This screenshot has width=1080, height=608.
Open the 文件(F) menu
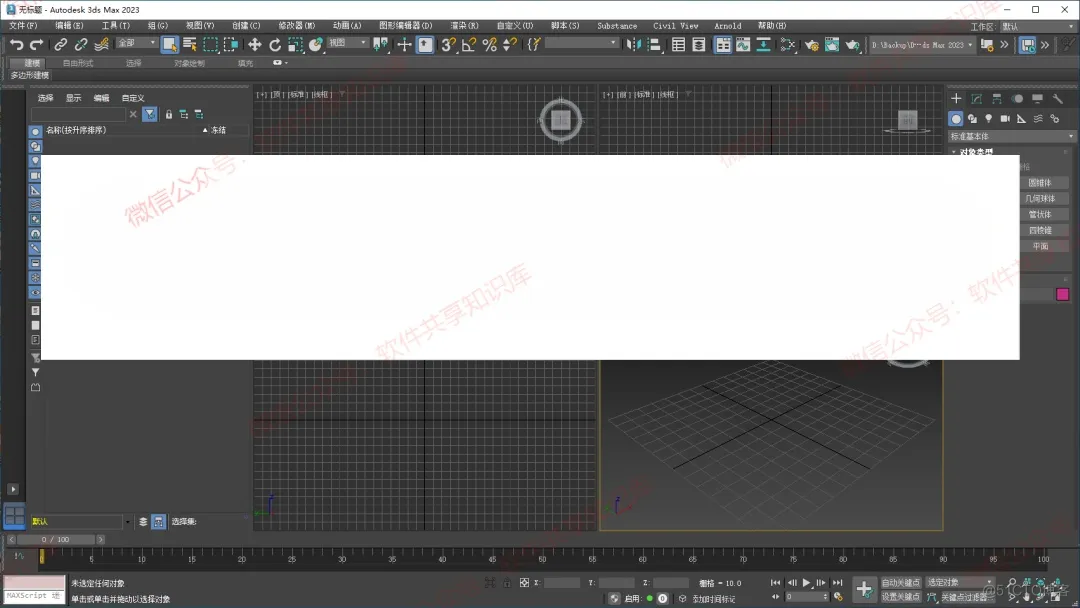tap(23, 25)
